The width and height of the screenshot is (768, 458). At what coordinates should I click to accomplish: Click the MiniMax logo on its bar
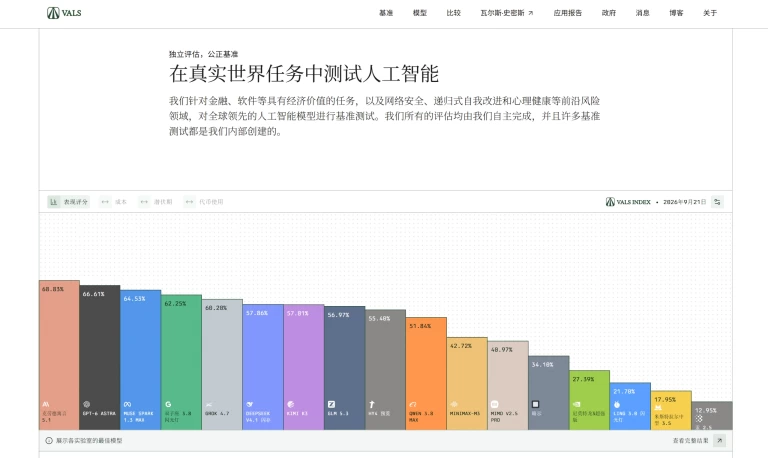[x=454, y=405]
